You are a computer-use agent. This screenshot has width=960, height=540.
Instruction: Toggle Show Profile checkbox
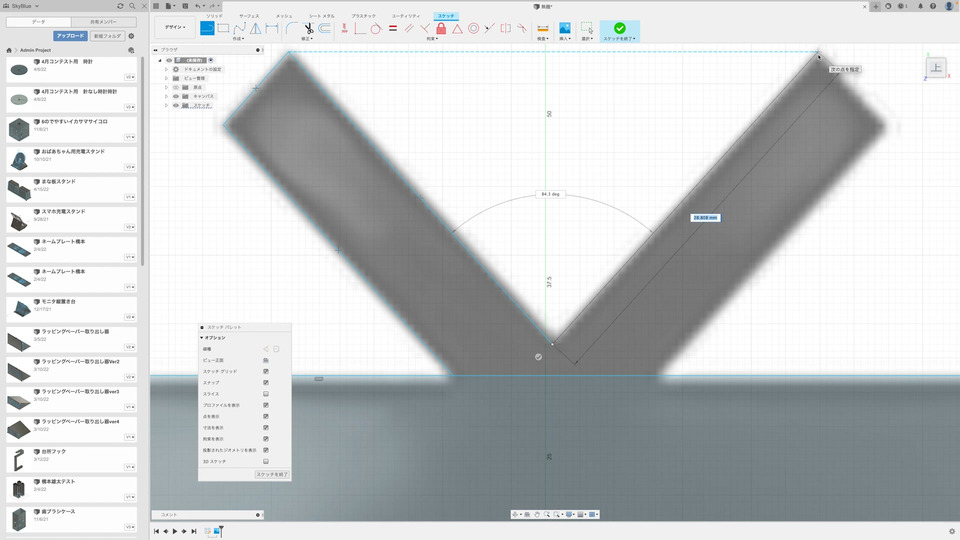[266, 405]
